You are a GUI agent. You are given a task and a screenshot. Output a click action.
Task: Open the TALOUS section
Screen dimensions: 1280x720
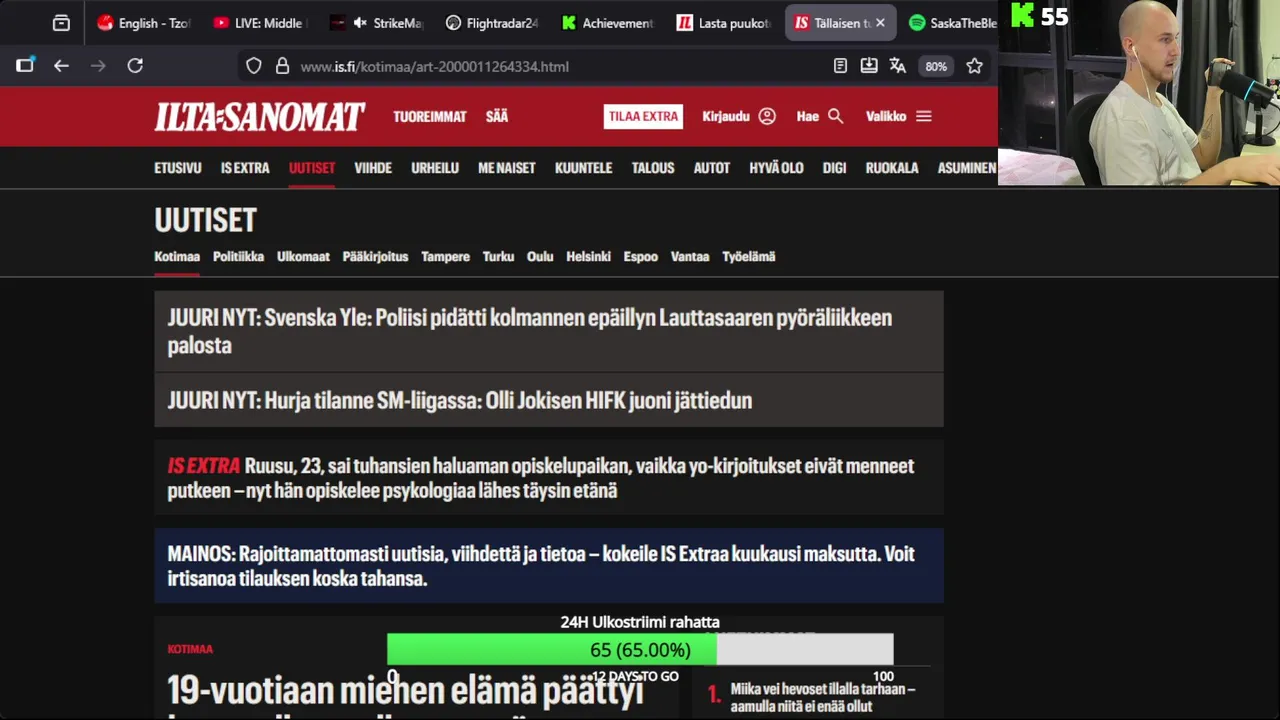tap(653, 168)
